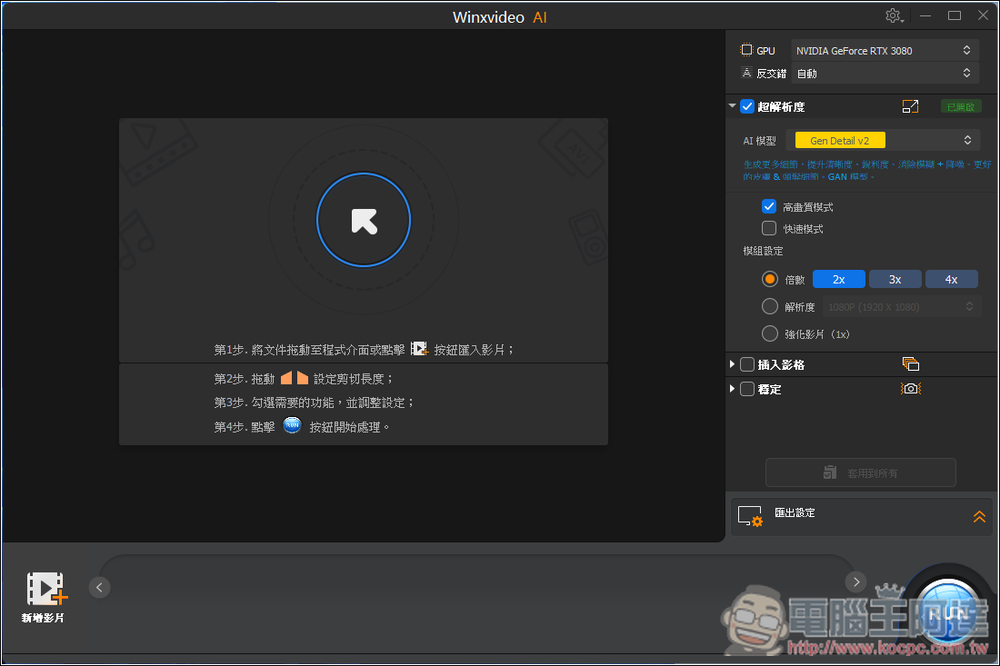Click the 第3步 instruction text
Image resolution: width=1000 pixels, height=666 pixels.
click(x=314, y=403)
